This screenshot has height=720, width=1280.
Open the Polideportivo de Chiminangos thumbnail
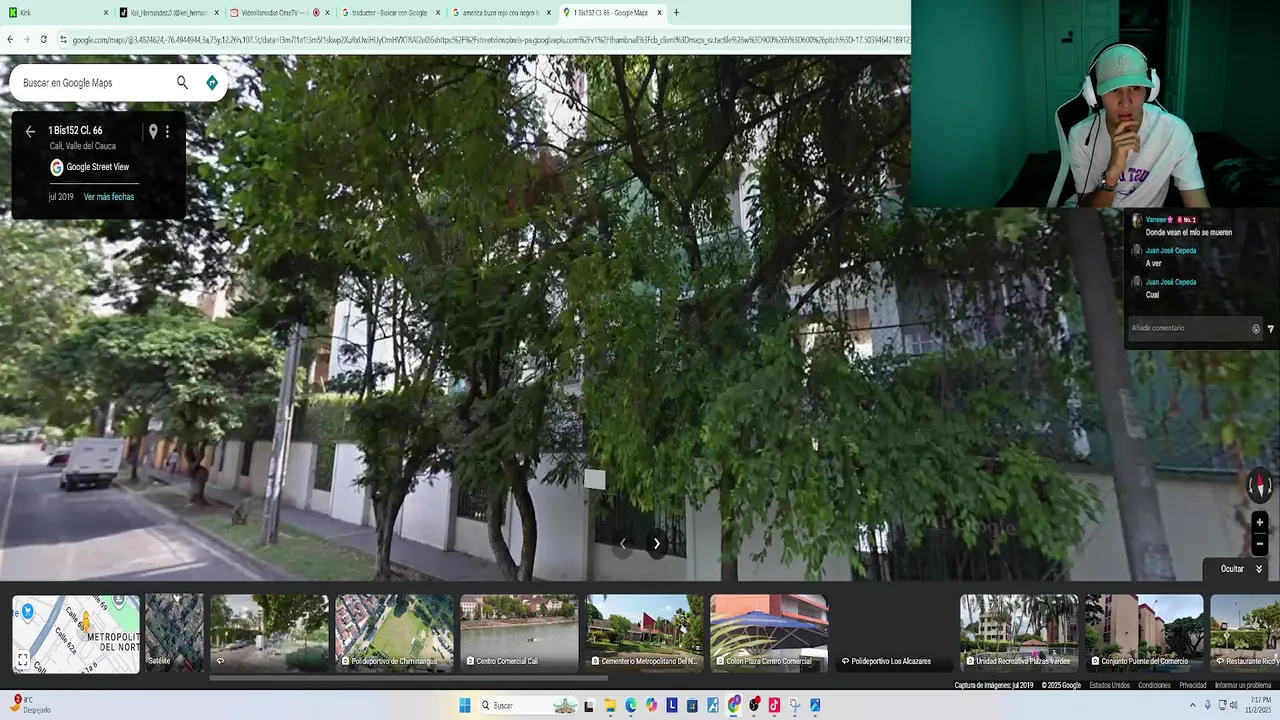pos(394,632)
